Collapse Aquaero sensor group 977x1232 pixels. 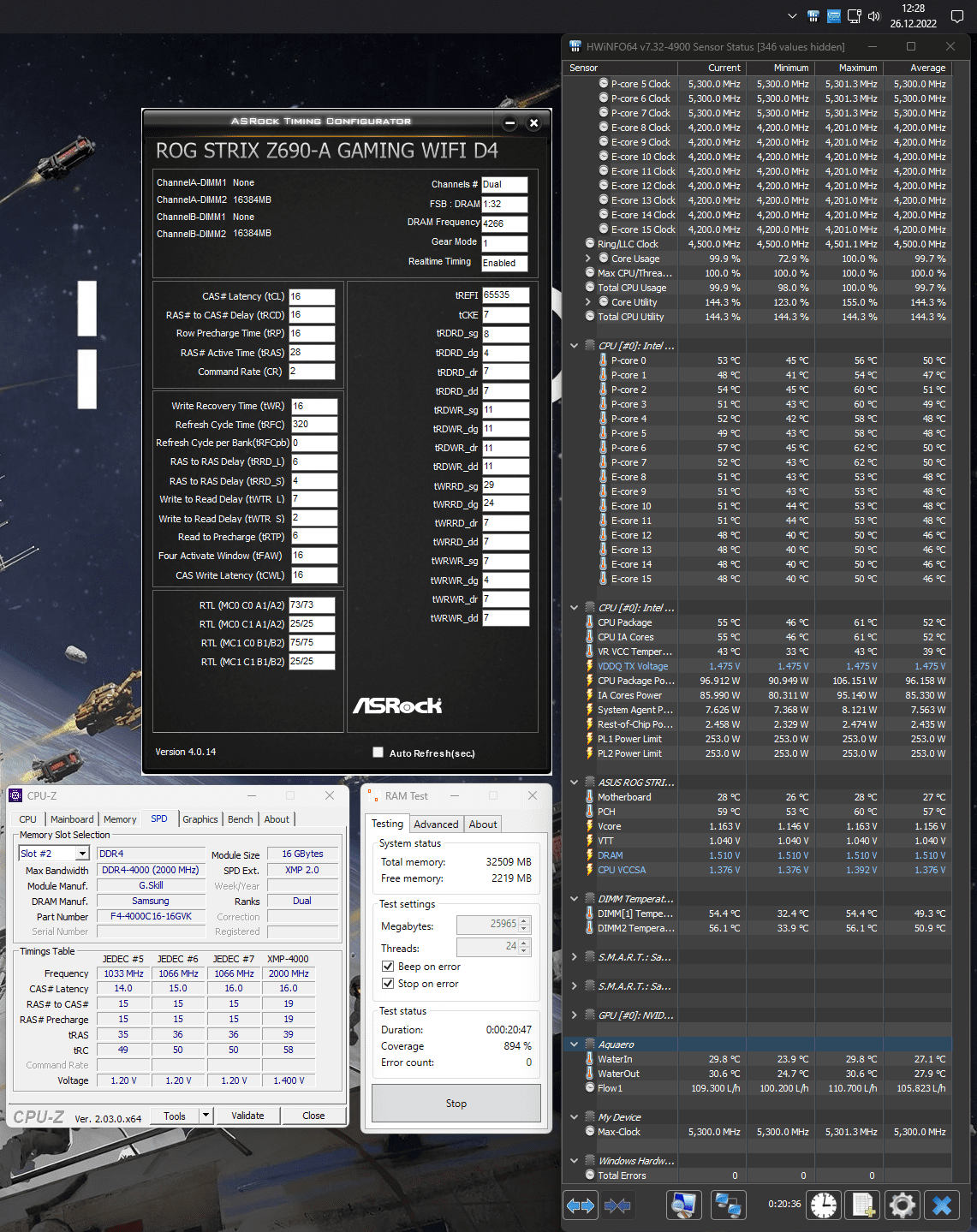[575, 1045]
